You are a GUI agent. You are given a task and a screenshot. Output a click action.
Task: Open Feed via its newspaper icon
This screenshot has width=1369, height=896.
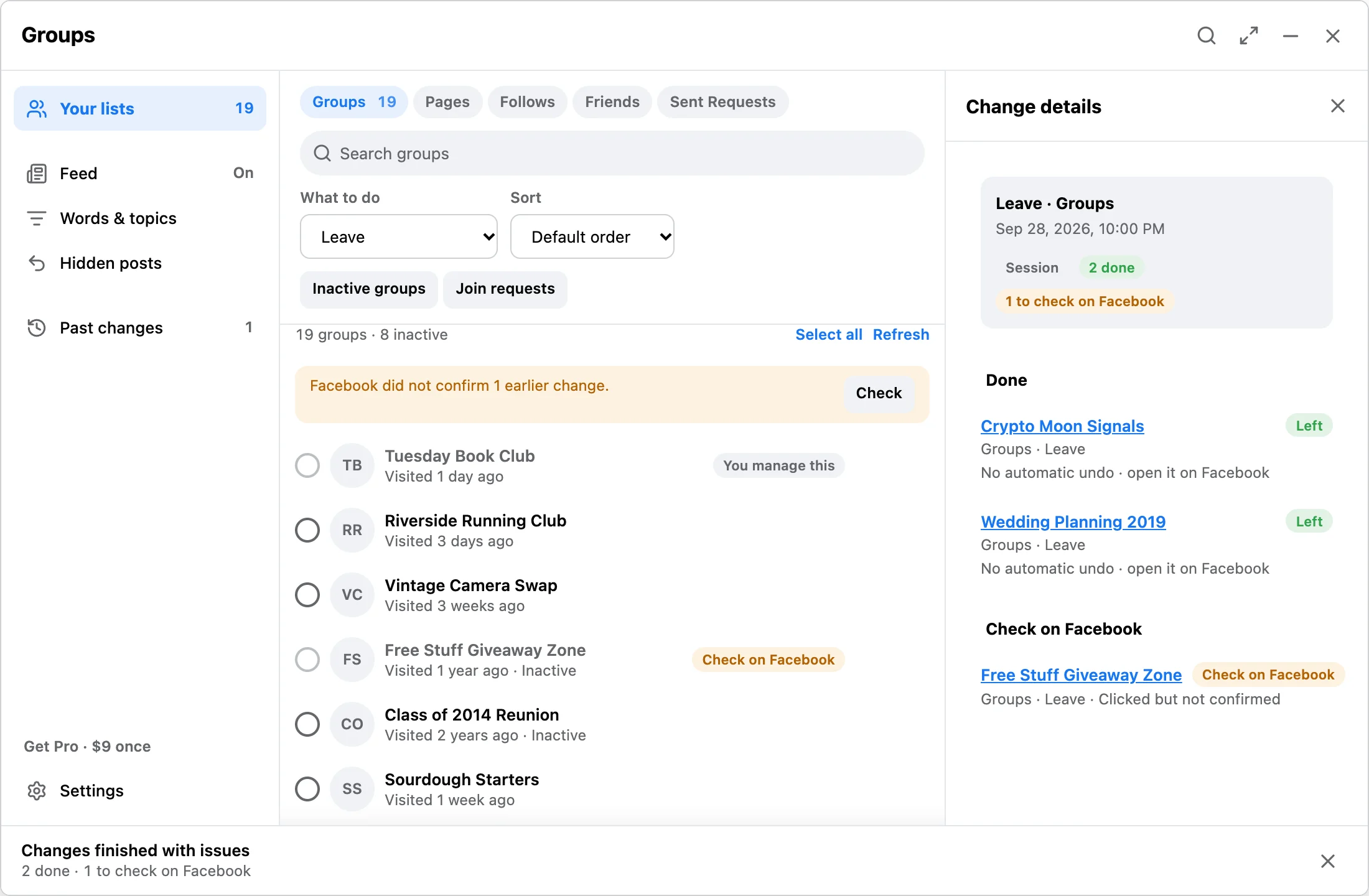(x=37, y=174)
